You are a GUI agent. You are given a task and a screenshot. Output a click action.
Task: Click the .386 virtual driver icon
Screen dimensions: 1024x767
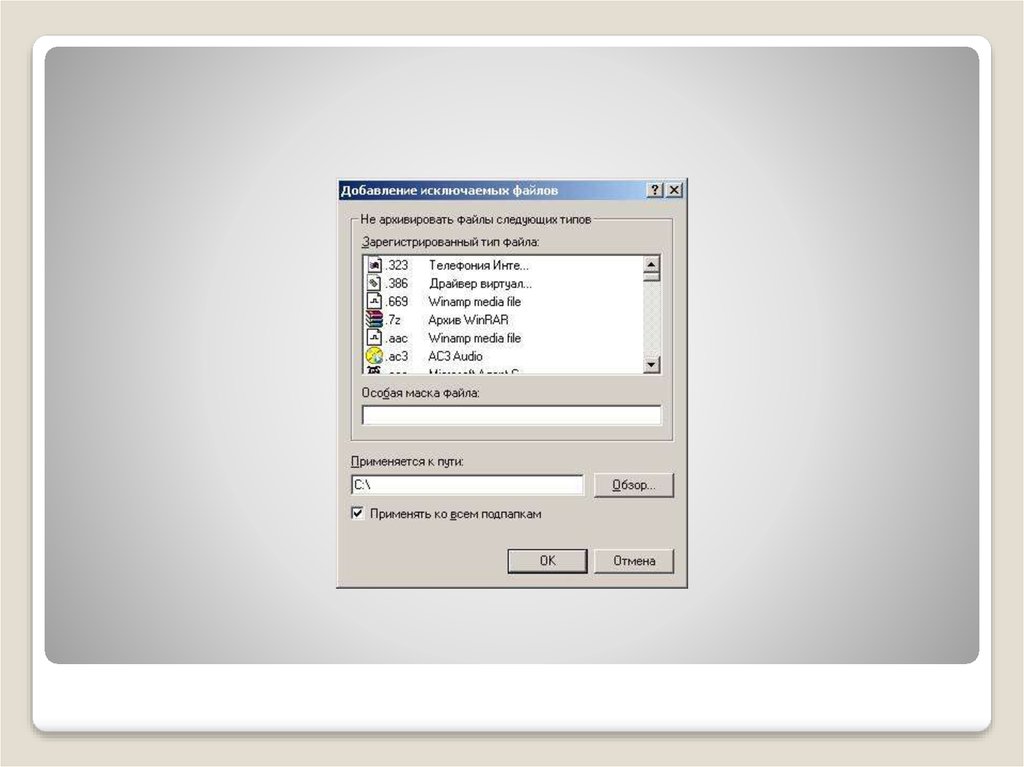point(375,284)
